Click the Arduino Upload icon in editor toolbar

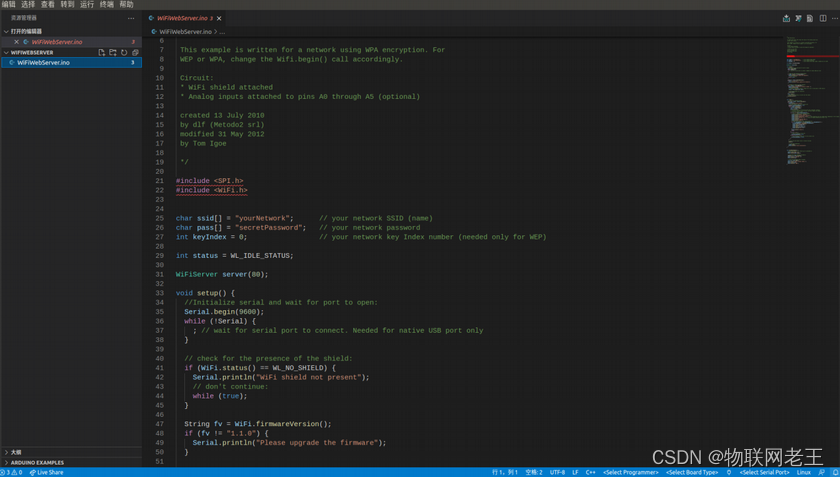click(x=786, y=18)
